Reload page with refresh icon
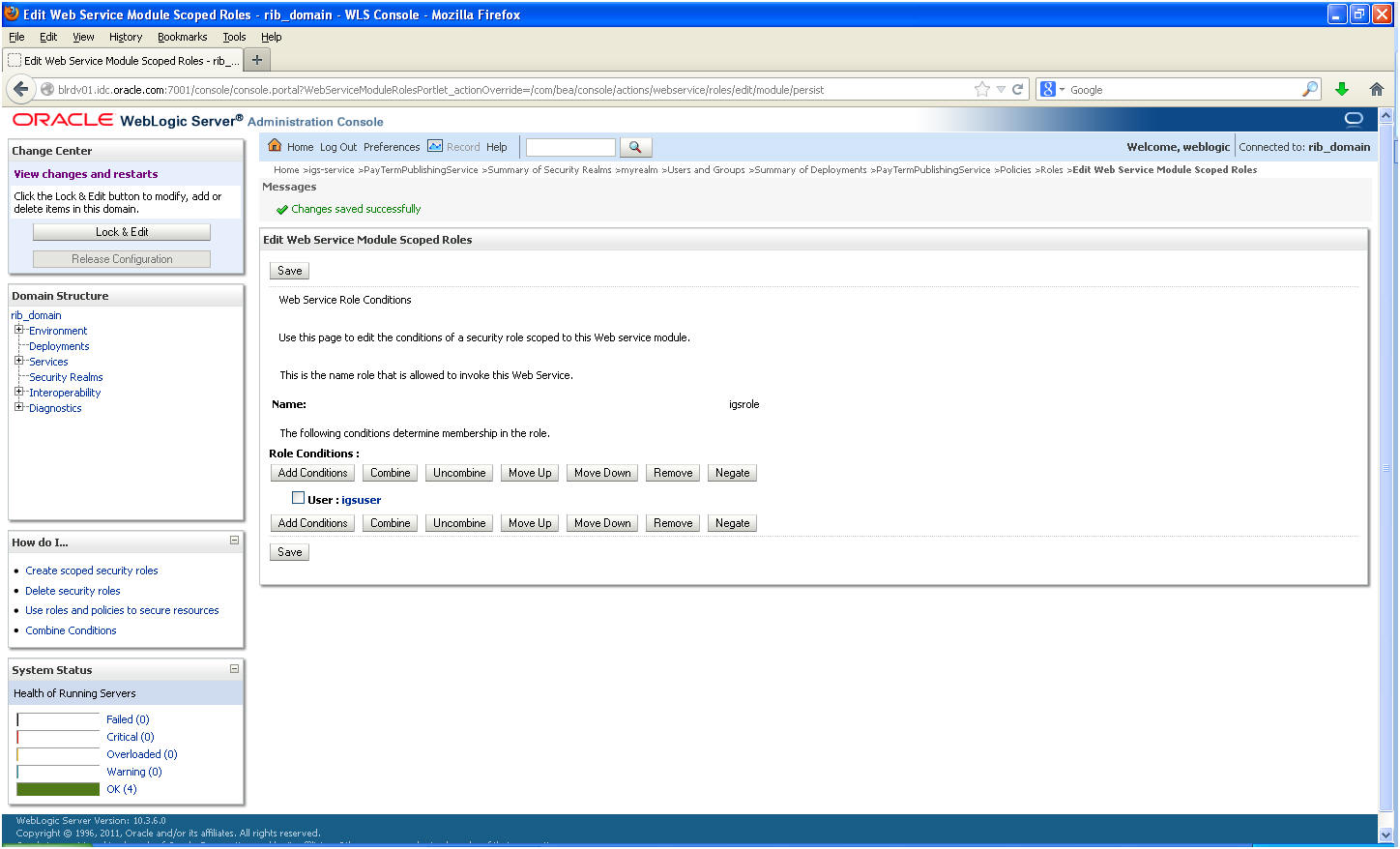The width and height of the screenshot is (1400, 849). tap(1017, 89)
